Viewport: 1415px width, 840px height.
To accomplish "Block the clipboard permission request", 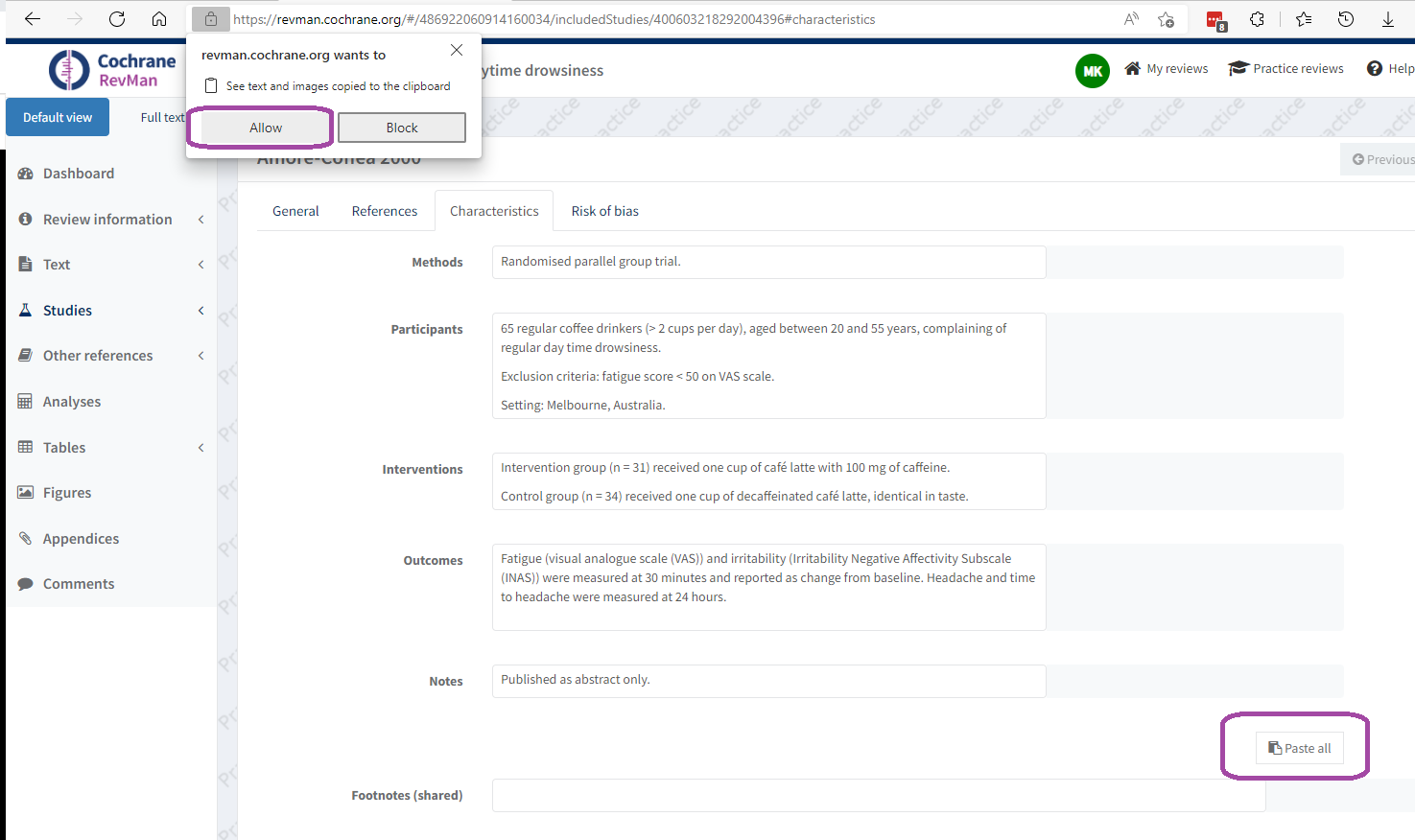I will 402,128.
